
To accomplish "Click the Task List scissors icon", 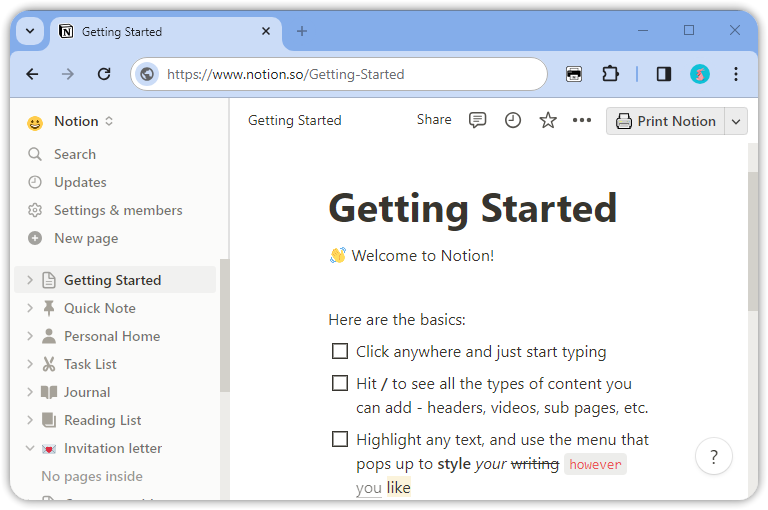I will coord(48,364).
